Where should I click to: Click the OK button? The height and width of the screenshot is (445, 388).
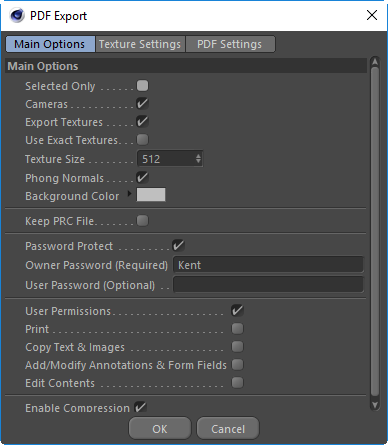pos(160,429)
